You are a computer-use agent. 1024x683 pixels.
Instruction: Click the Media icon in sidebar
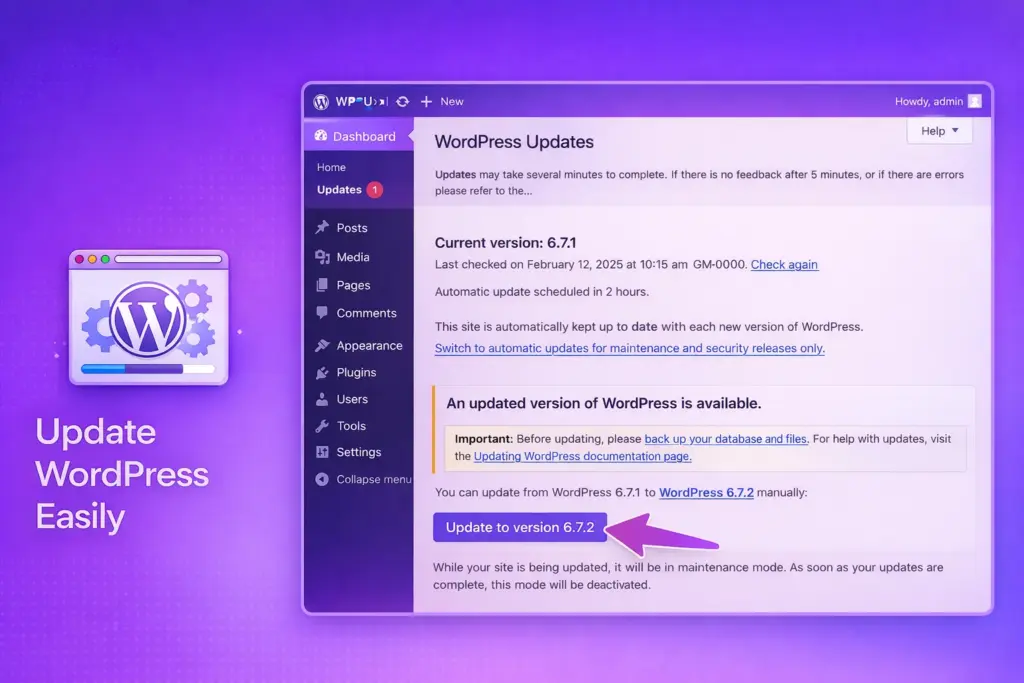322,257
